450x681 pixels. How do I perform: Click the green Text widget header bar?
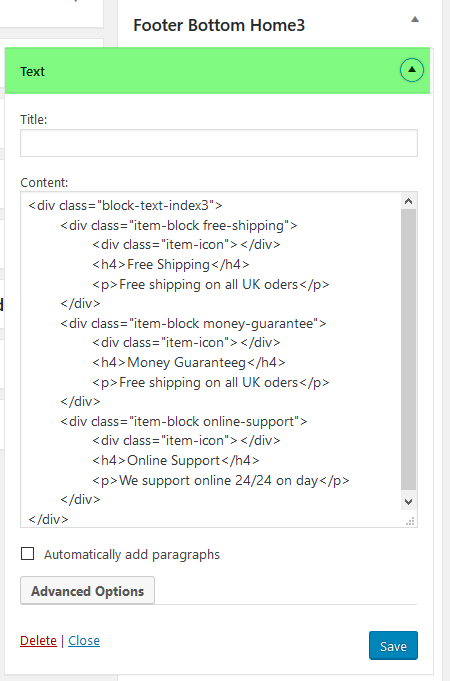point(217,71)
